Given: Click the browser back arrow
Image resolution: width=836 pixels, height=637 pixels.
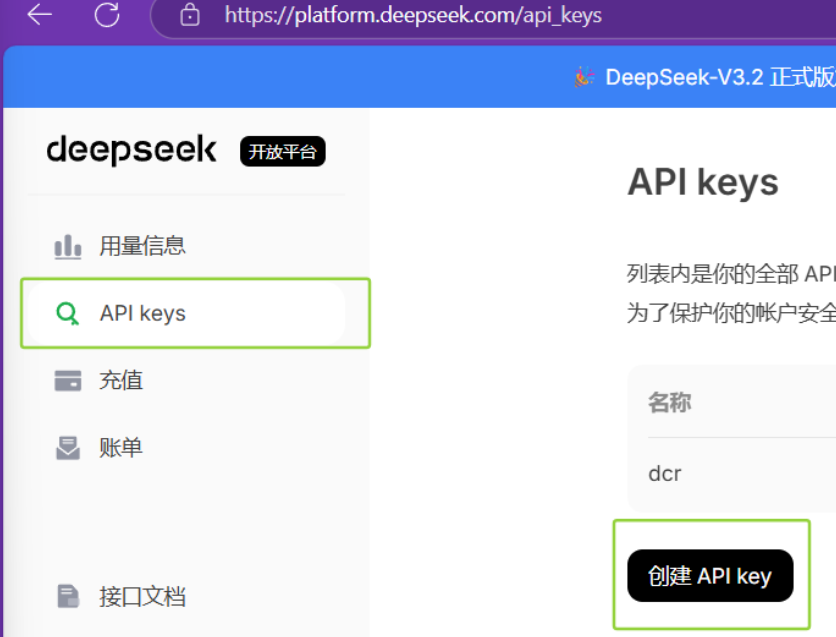Looking at the screenshot, I should pos(39,14).
